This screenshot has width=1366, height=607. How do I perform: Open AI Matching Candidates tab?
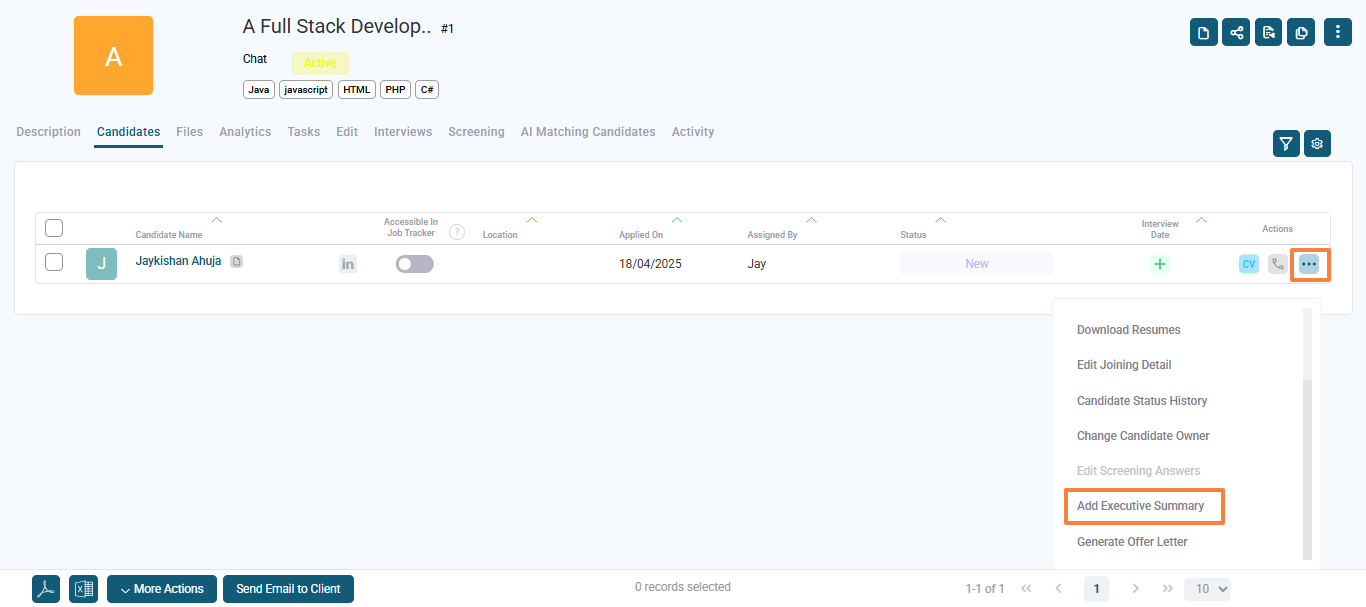click(588, 132)
